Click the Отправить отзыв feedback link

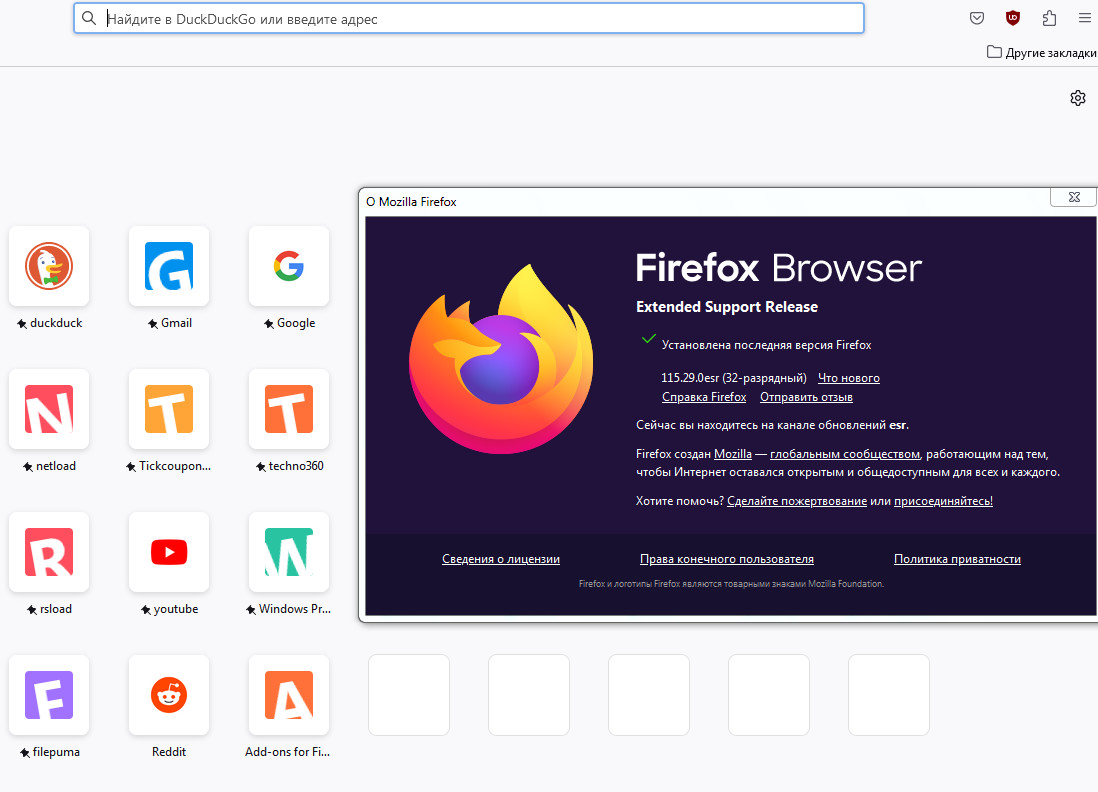(806, 397)
